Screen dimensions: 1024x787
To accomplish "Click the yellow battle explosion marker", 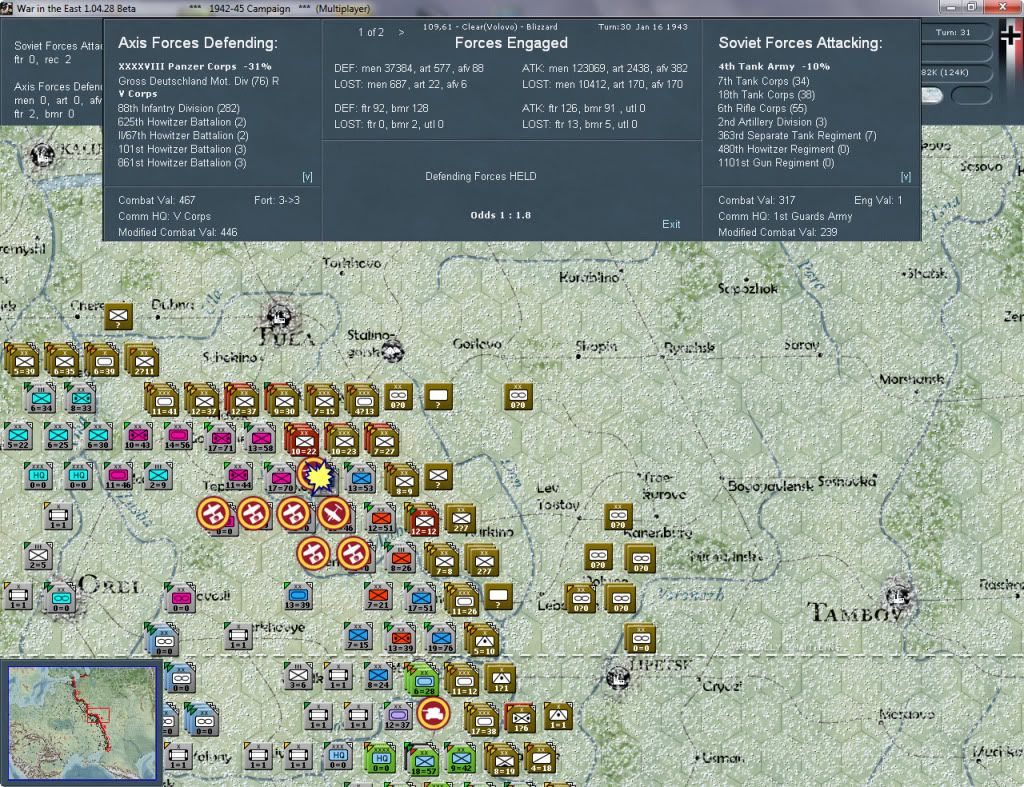I will pos(318,475).
